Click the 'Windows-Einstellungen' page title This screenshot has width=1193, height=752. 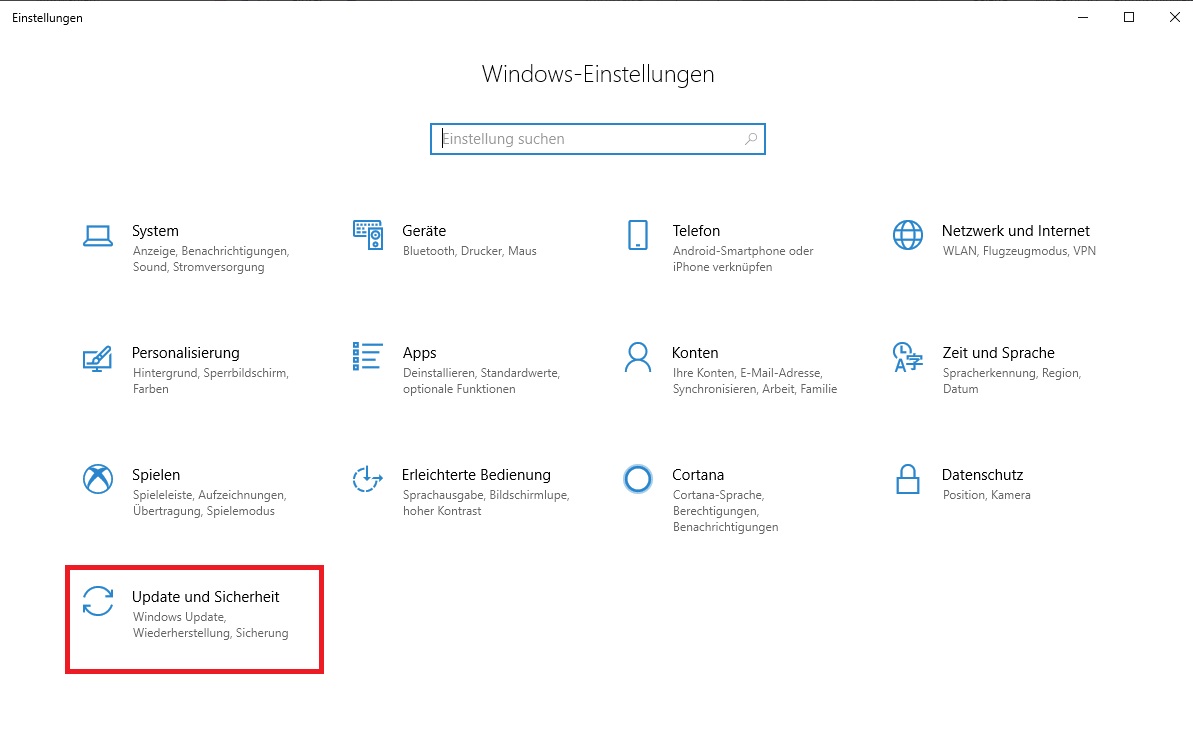(x=598, y=74)
